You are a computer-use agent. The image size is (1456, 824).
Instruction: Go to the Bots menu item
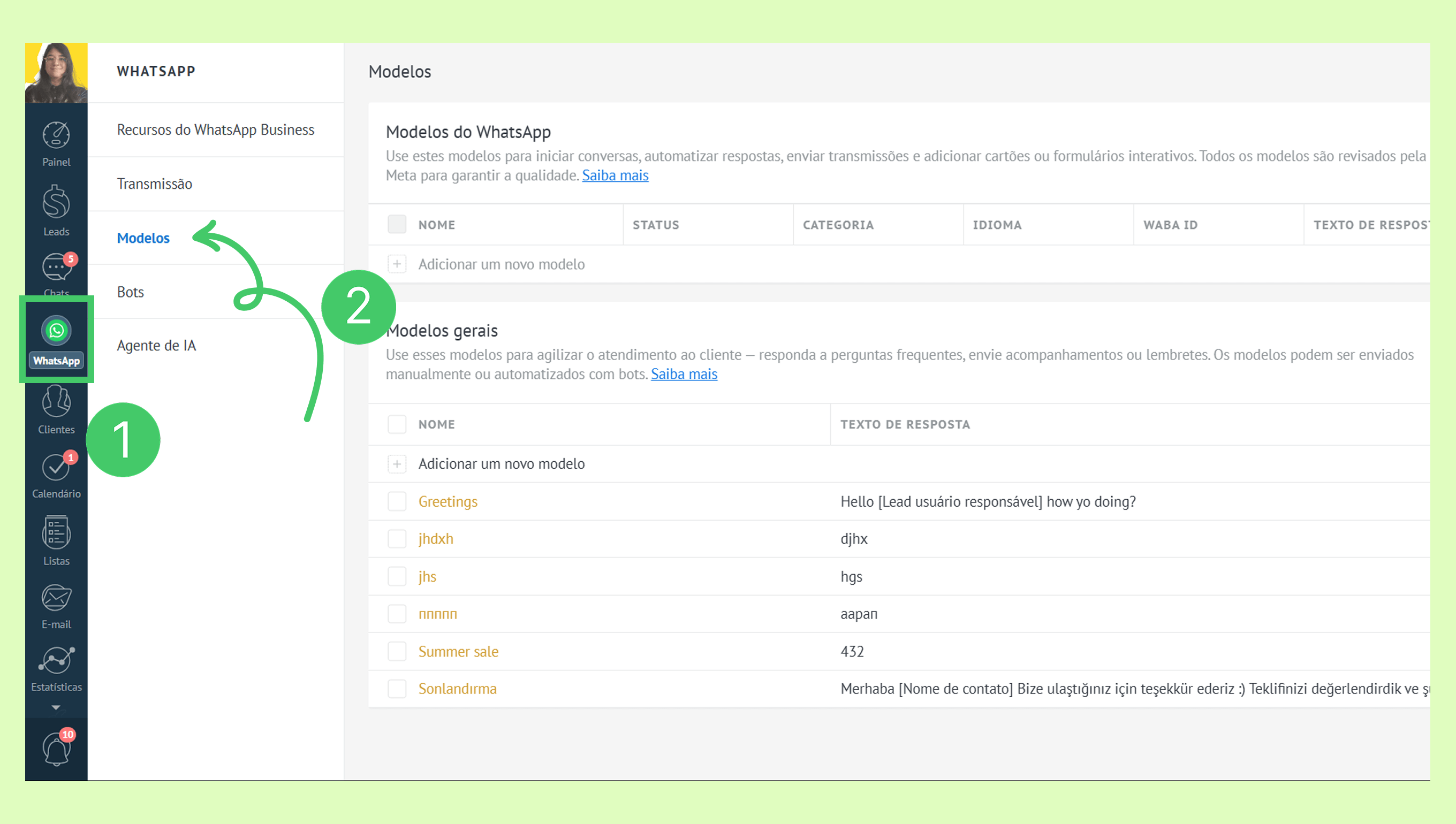point(130,292)
